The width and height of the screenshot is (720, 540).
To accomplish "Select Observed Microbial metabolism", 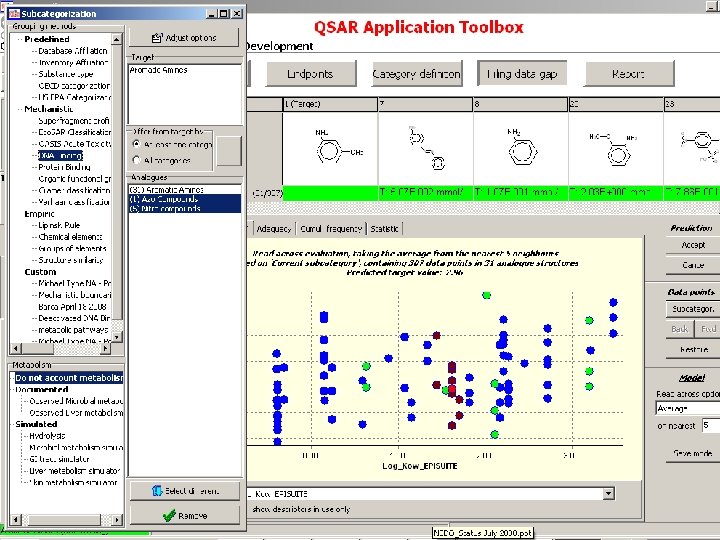I will pos(76,401).
